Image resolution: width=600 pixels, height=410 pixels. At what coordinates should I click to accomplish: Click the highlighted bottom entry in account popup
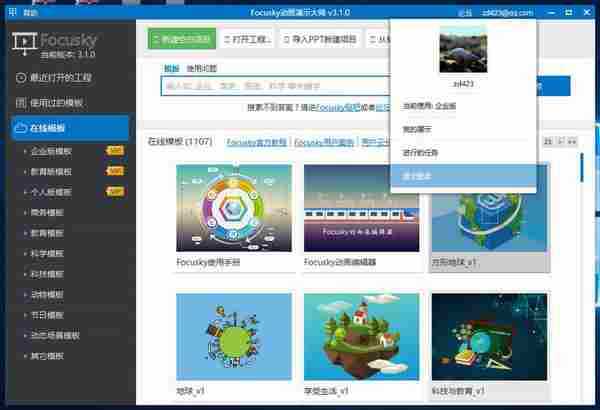(x=463, y=176)
